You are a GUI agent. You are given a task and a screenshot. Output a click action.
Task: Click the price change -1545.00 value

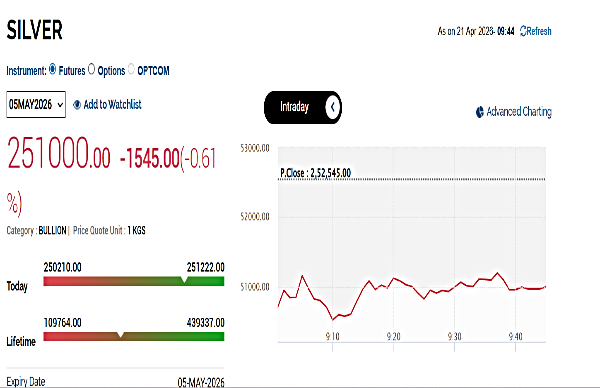(x=150, y=158)
